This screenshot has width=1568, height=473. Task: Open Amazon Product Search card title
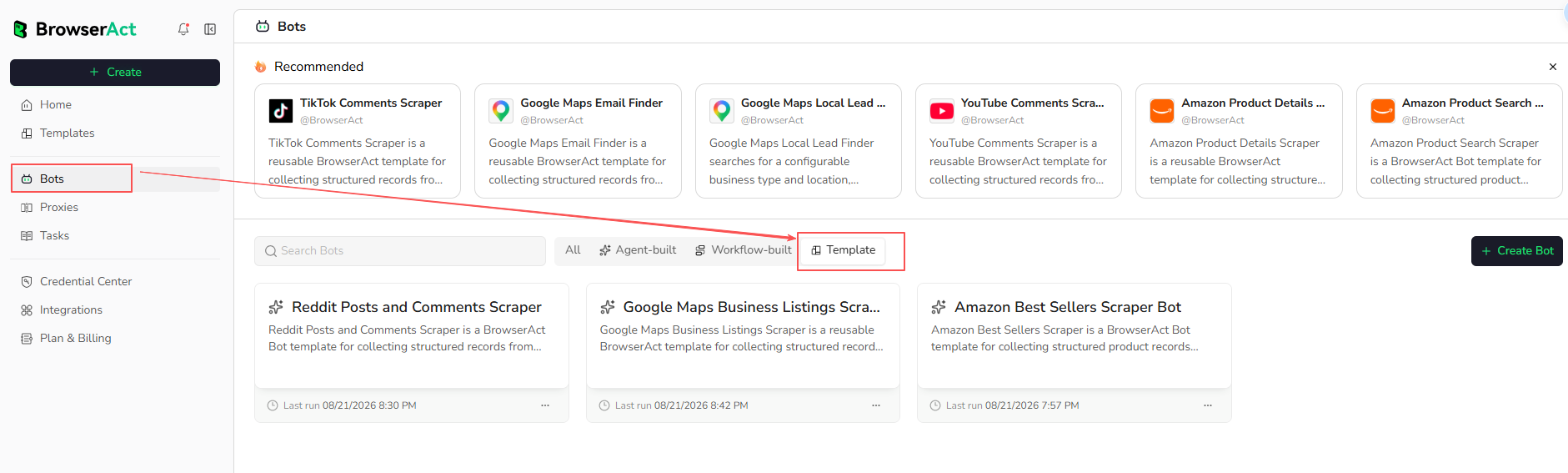[1473, 103]
